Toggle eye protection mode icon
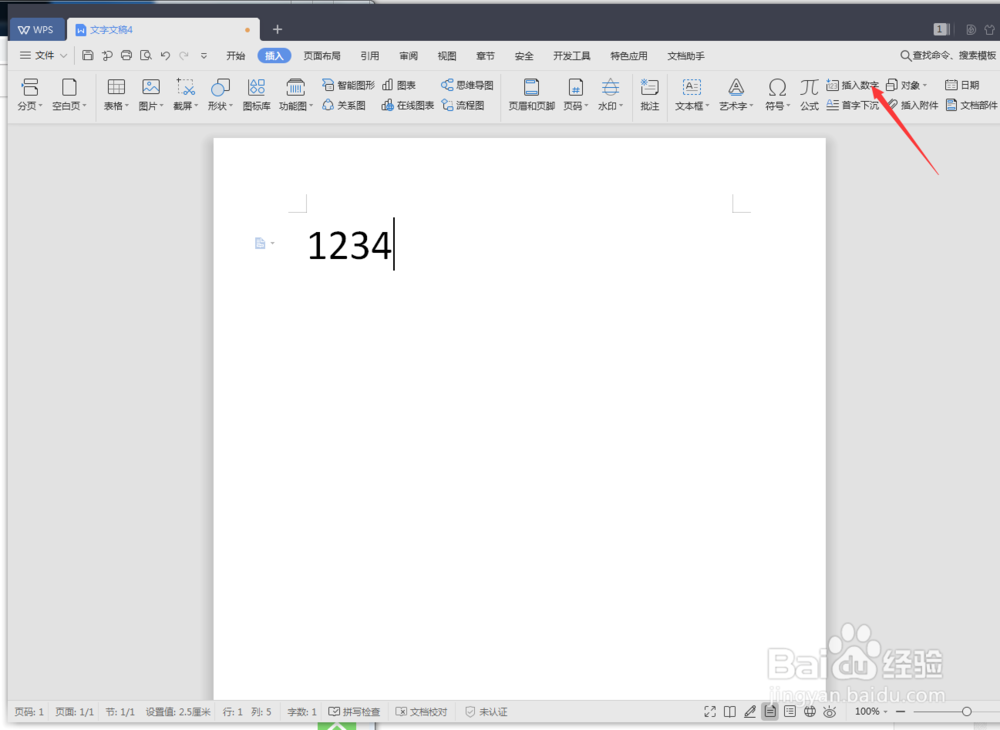This screenshot has height=730, width=1000. pos(830,712)
